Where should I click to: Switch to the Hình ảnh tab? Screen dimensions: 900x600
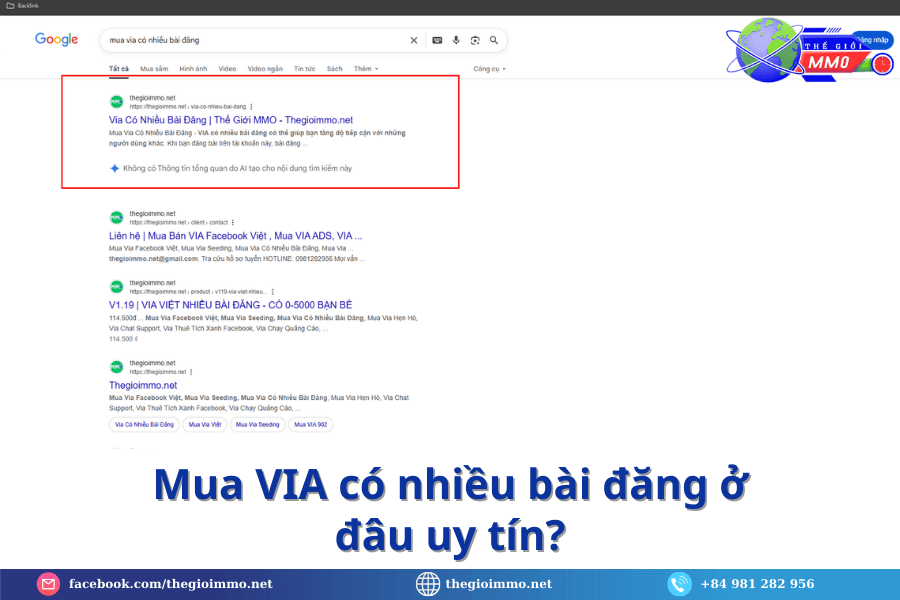193,69
